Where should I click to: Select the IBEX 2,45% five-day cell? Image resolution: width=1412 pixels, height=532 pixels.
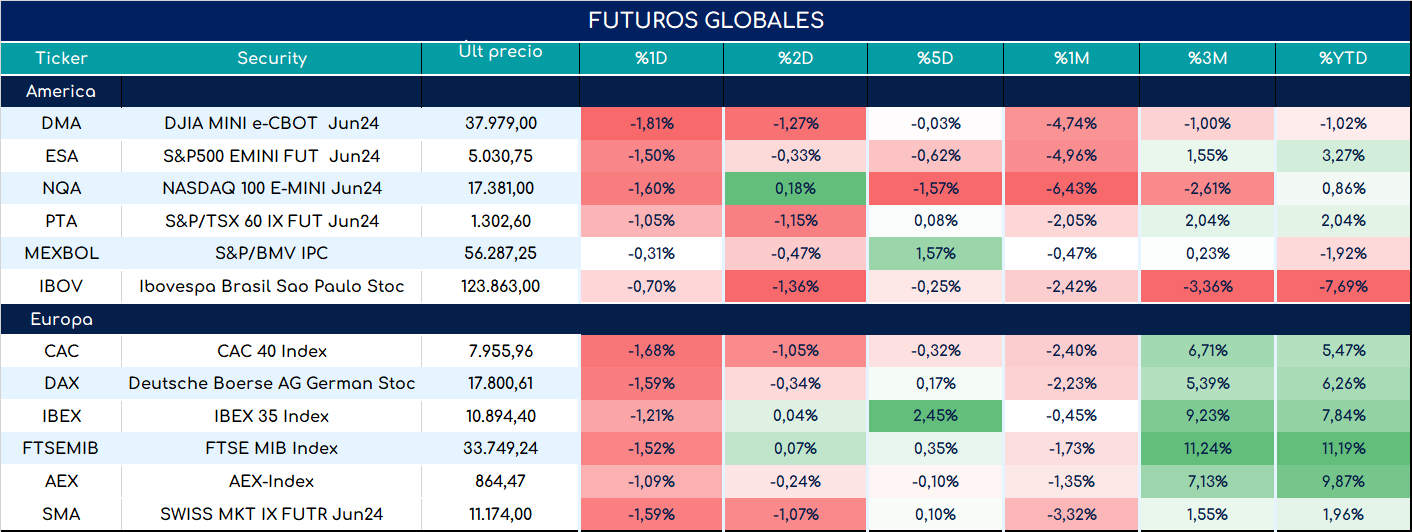click(938, 416)
